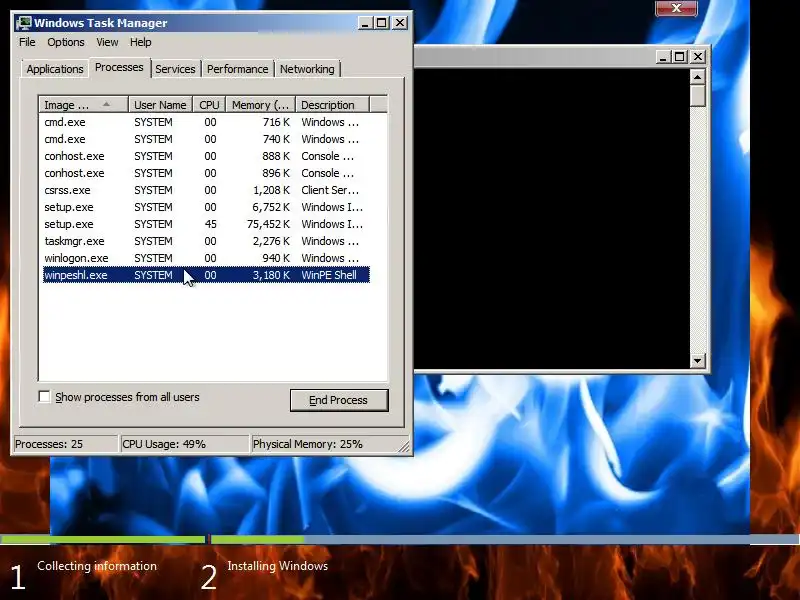The width and height of the screenshot is (800, 600).
Task: Click the End Process button
Action: pyautogui.click(x=339, y=400)
